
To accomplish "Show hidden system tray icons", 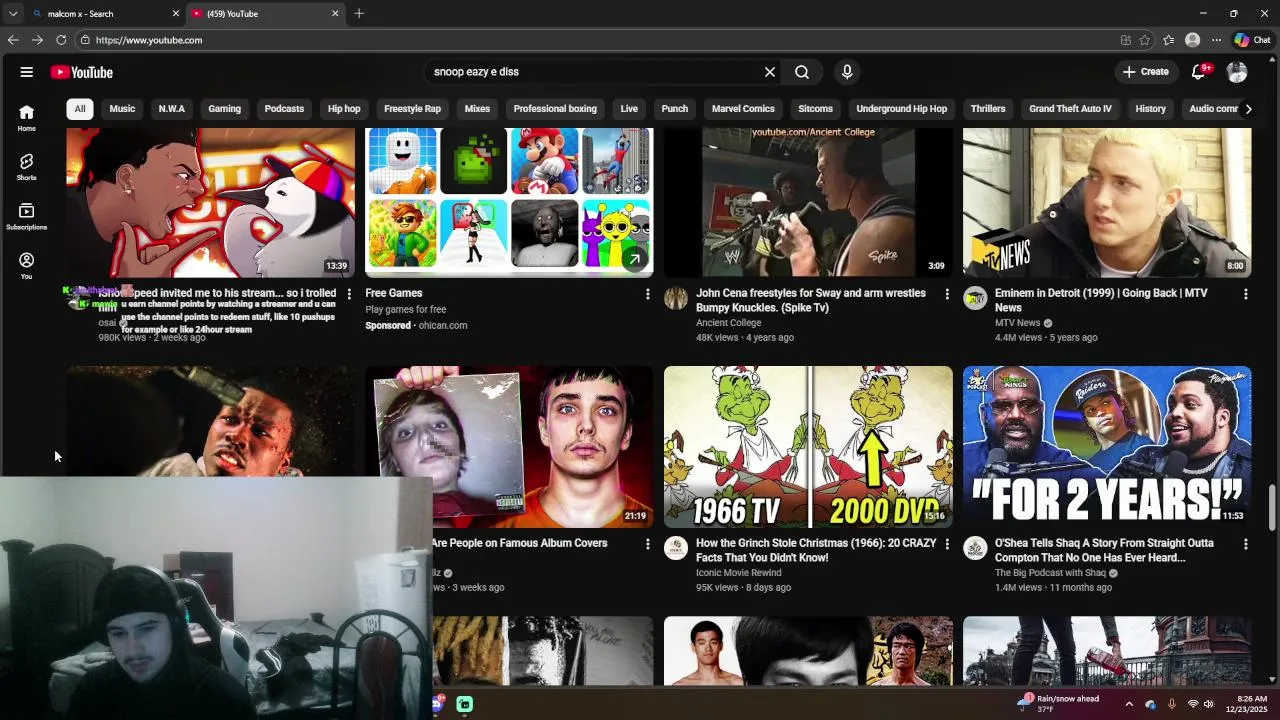I will [x=1129, y=704].
